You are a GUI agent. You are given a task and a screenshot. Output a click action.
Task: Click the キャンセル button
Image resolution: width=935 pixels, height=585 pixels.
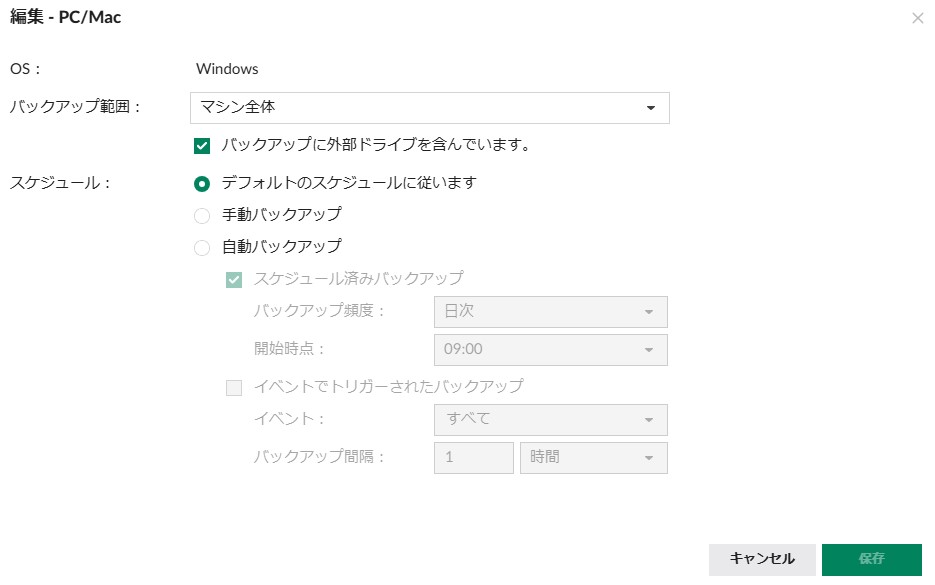(762, 559)
